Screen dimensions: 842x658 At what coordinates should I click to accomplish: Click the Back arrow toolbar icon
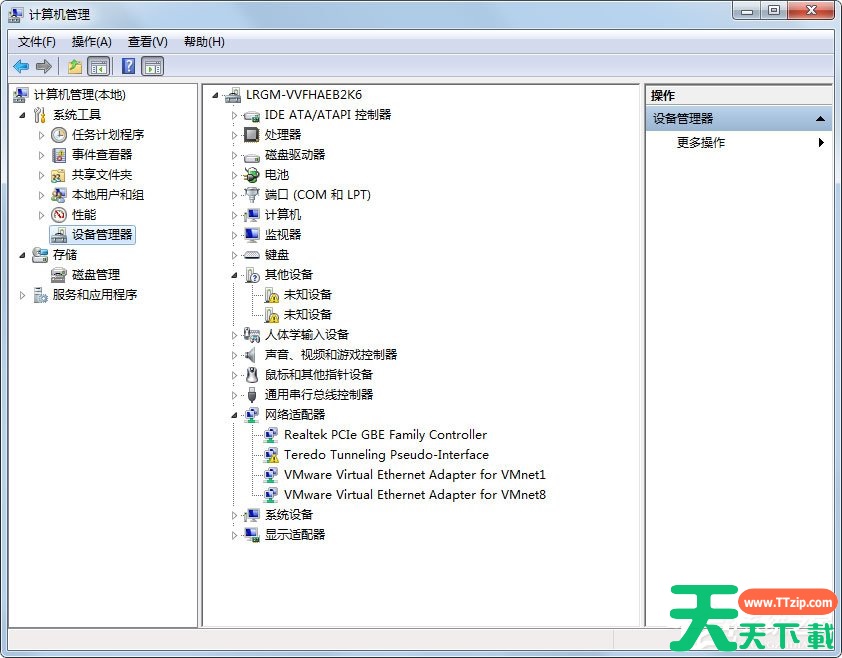[x=21, y=67]
